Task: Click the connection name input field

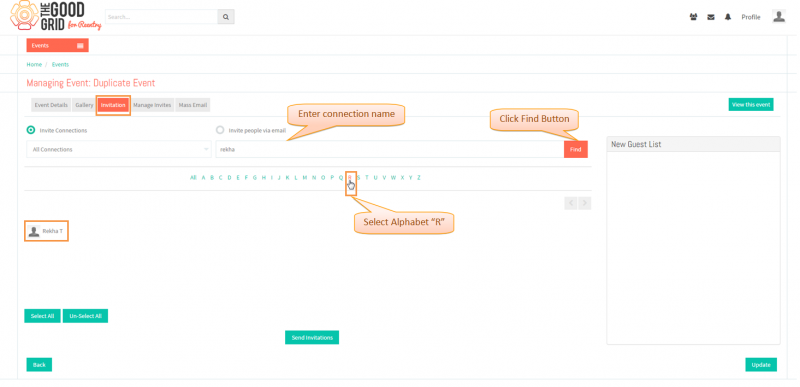Action: tap(390, 149)
